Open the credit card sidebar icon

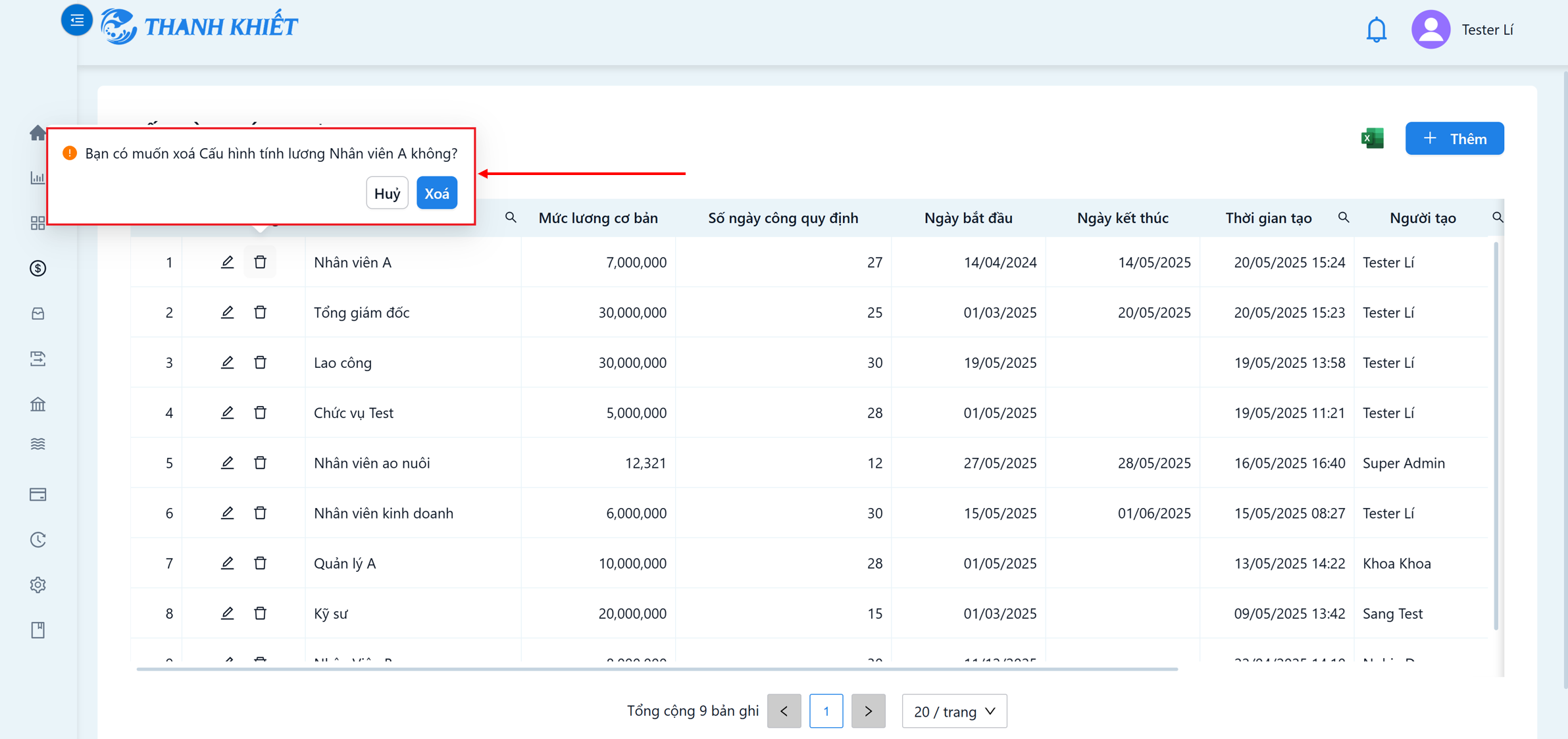pyautogui.click(x=38, y=494)
